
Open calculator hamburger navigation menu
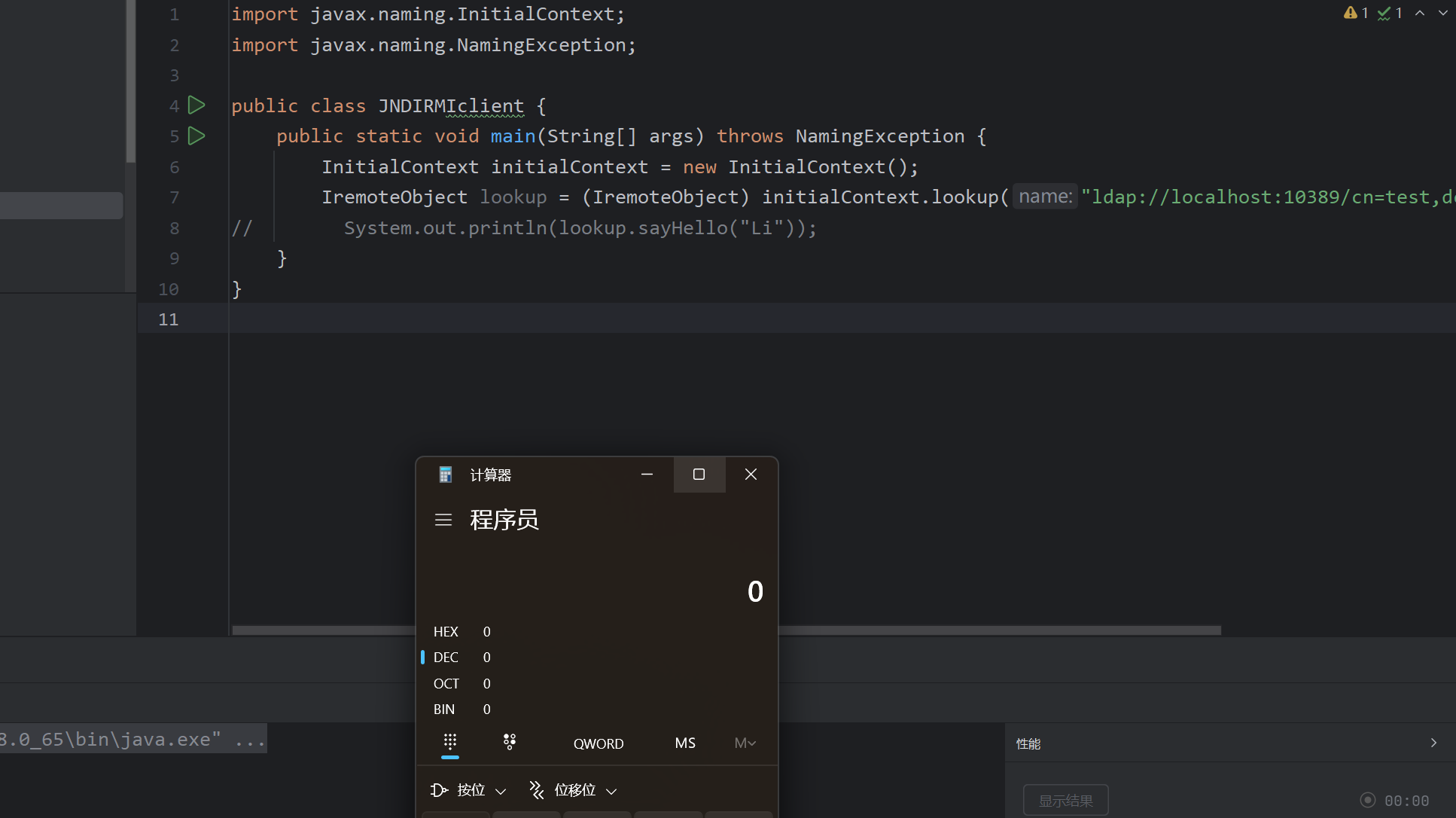[x=443, y=520]
